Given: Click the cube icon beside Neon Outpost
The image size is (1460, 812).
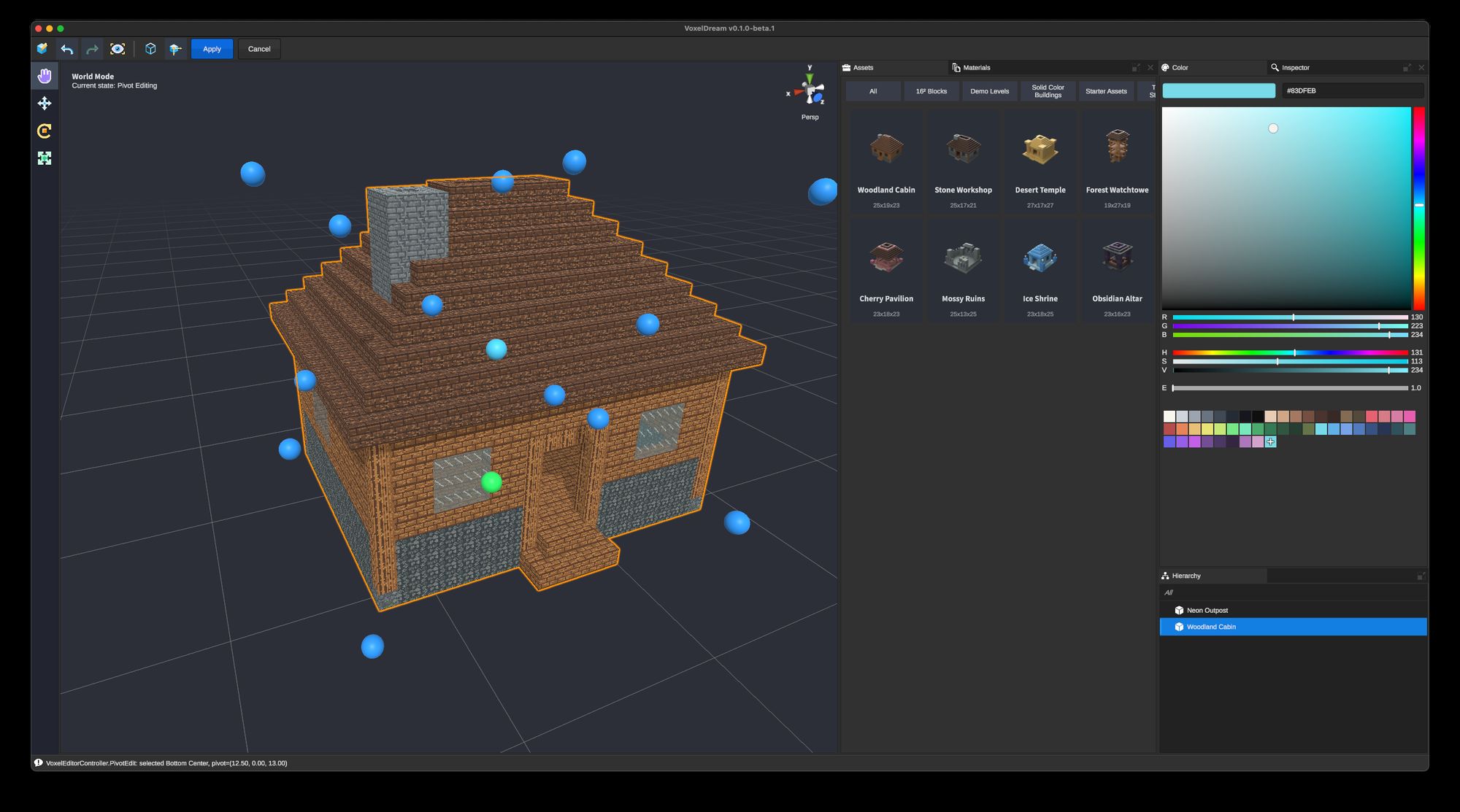Looking at the screenshot, I should point(1179,611).
